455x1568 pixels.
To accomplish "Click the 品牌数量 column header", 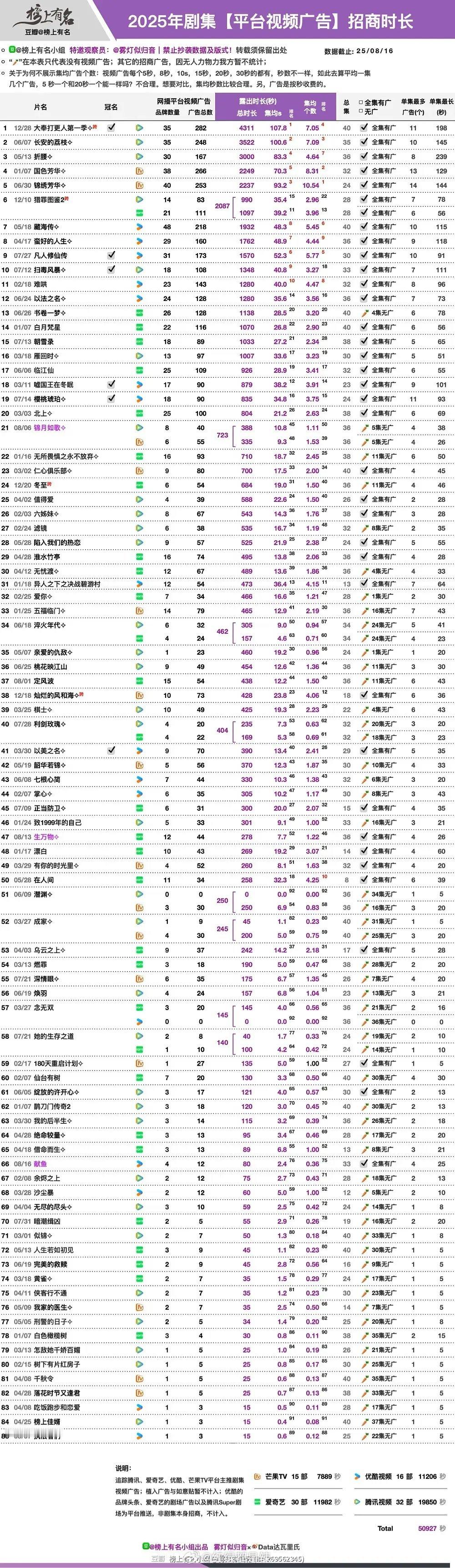I will 167,113.
